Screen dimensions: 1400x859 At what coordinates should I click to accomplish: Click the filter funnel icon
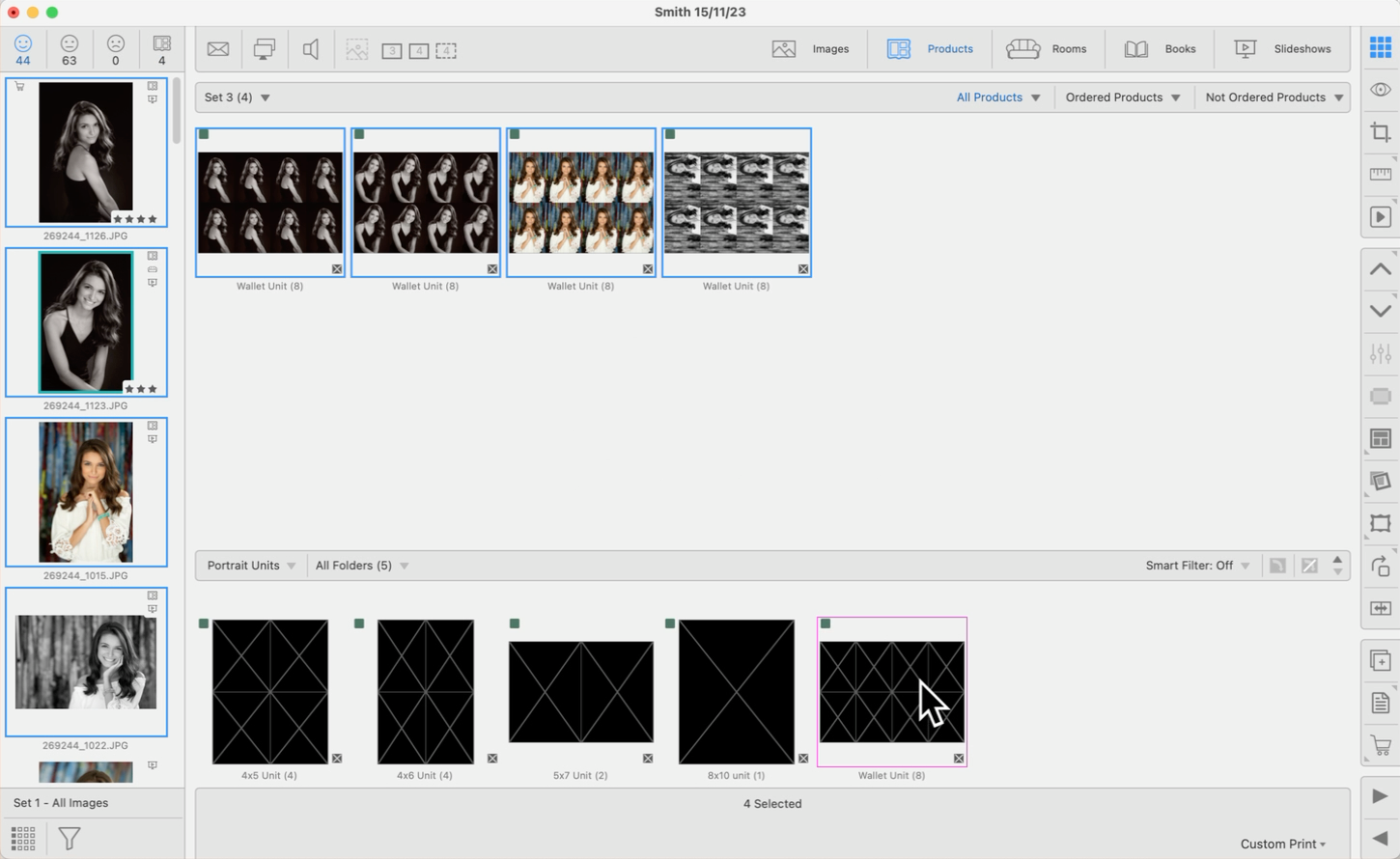tap(70, 838)
